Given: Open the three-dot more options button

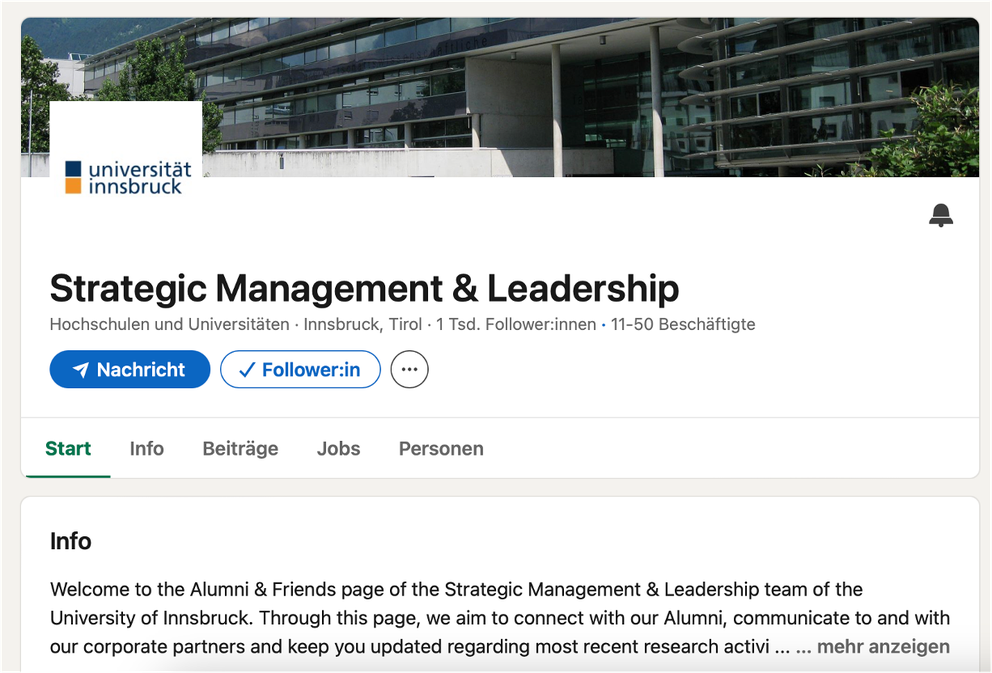Looking at the screenshot, I should pos(409,369).
